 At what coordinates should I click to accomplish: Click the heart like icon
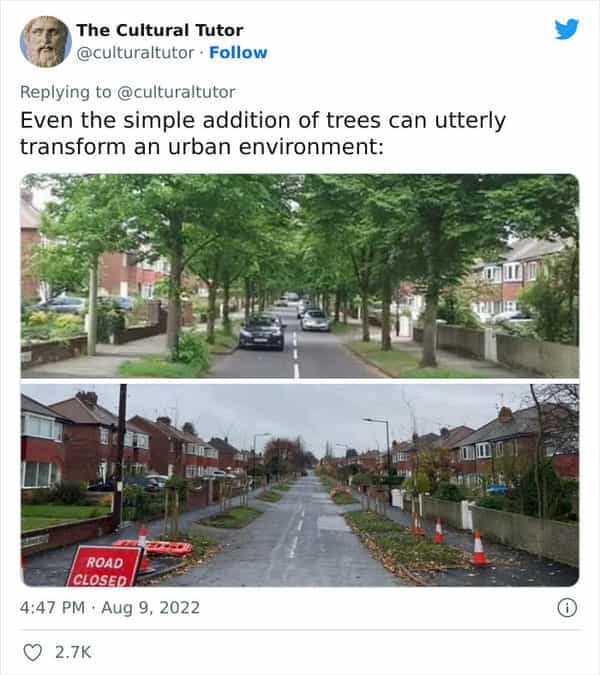pos(32,652)
